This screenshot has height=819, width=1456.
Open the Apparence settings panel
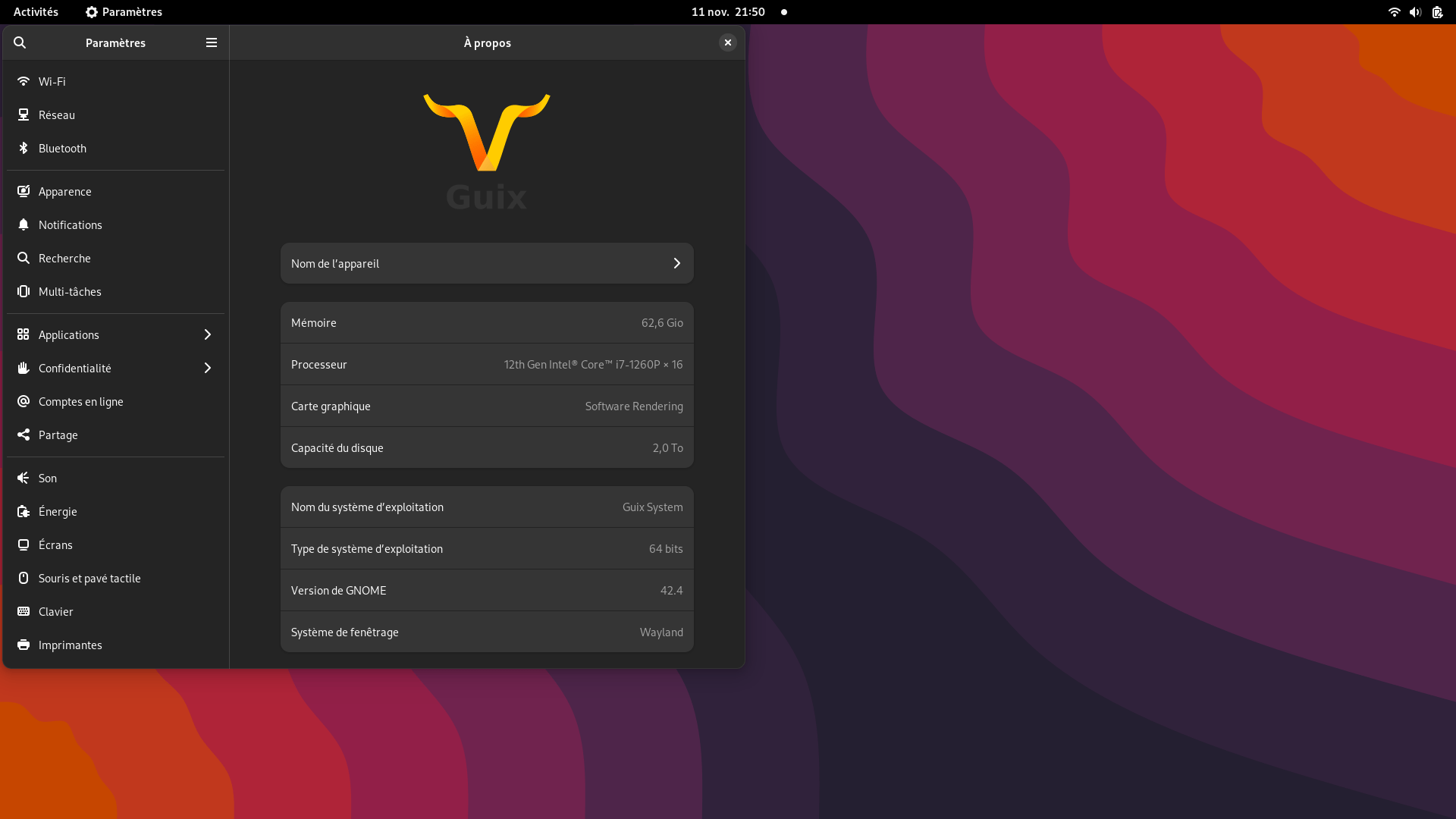coord(65,191)
